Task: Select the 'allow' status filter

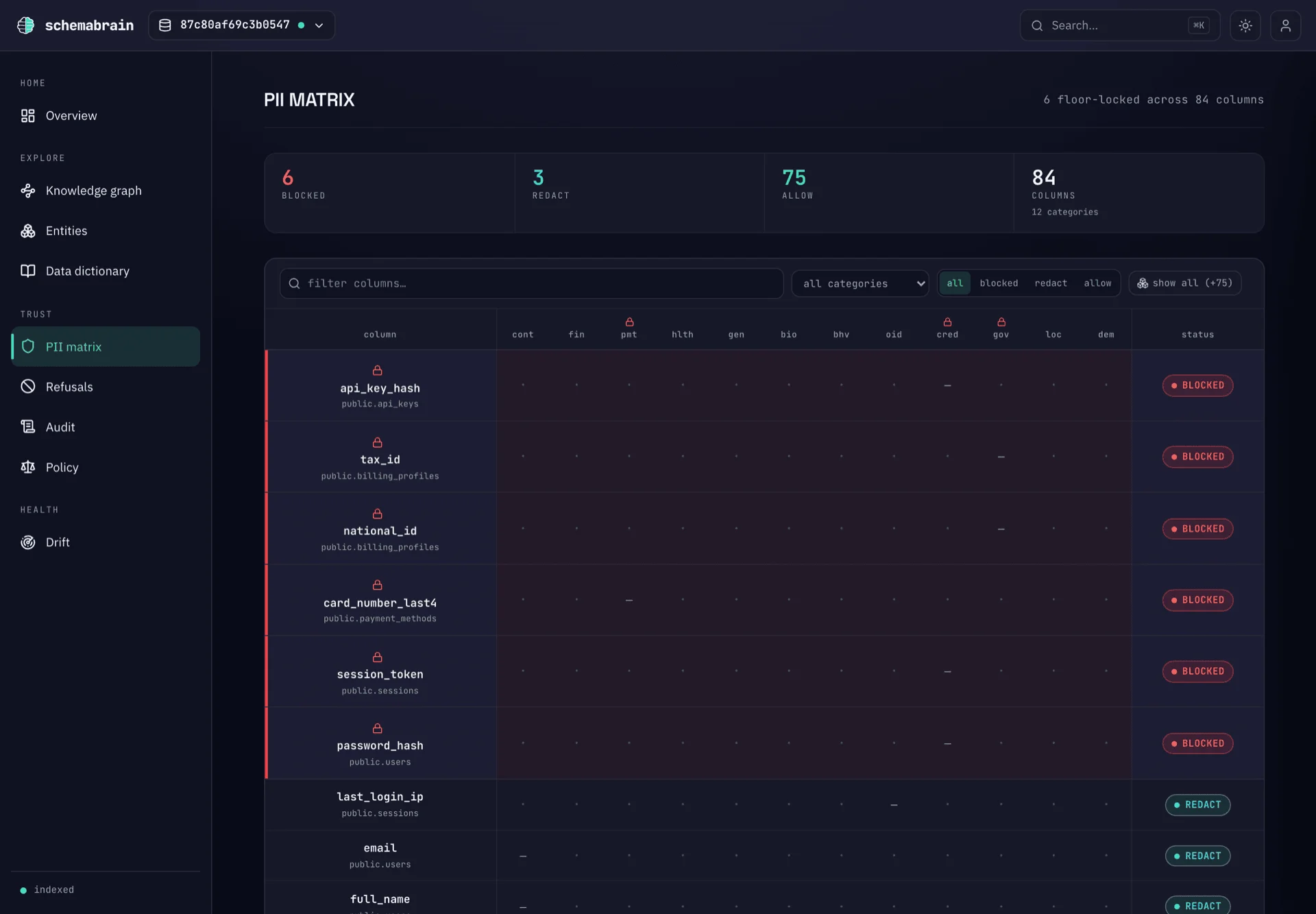Action: [1097, 283]
